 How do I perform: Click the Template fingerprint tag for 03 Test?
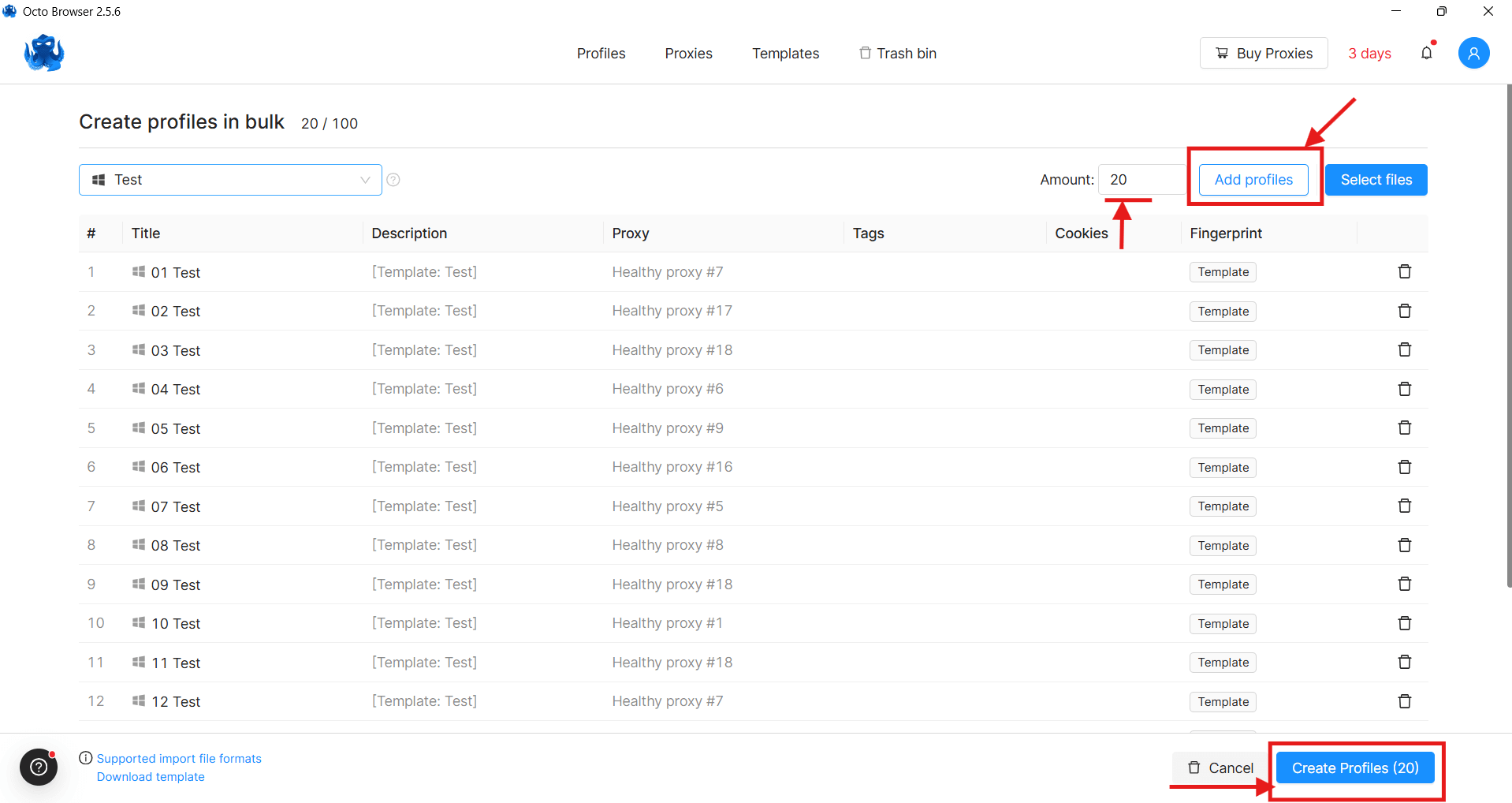pos(1223,350)
